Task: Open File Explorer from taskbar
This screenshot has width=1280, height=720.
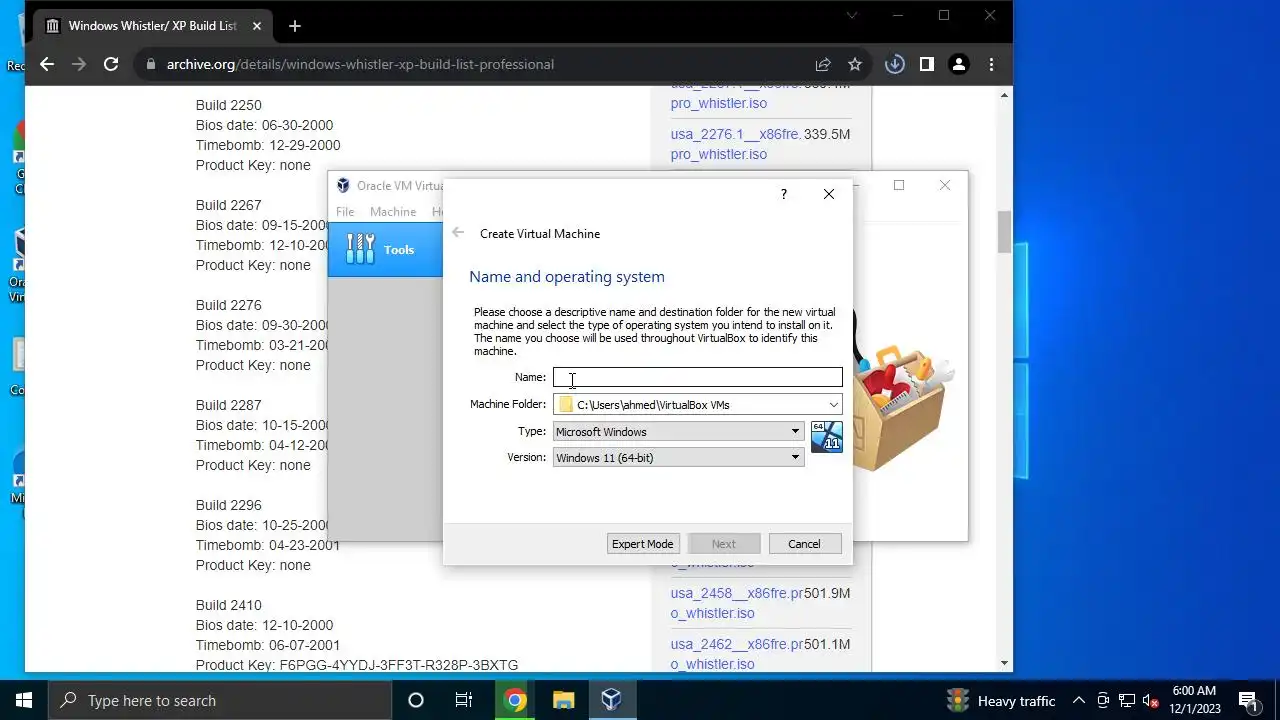Action: coord(563,700)
